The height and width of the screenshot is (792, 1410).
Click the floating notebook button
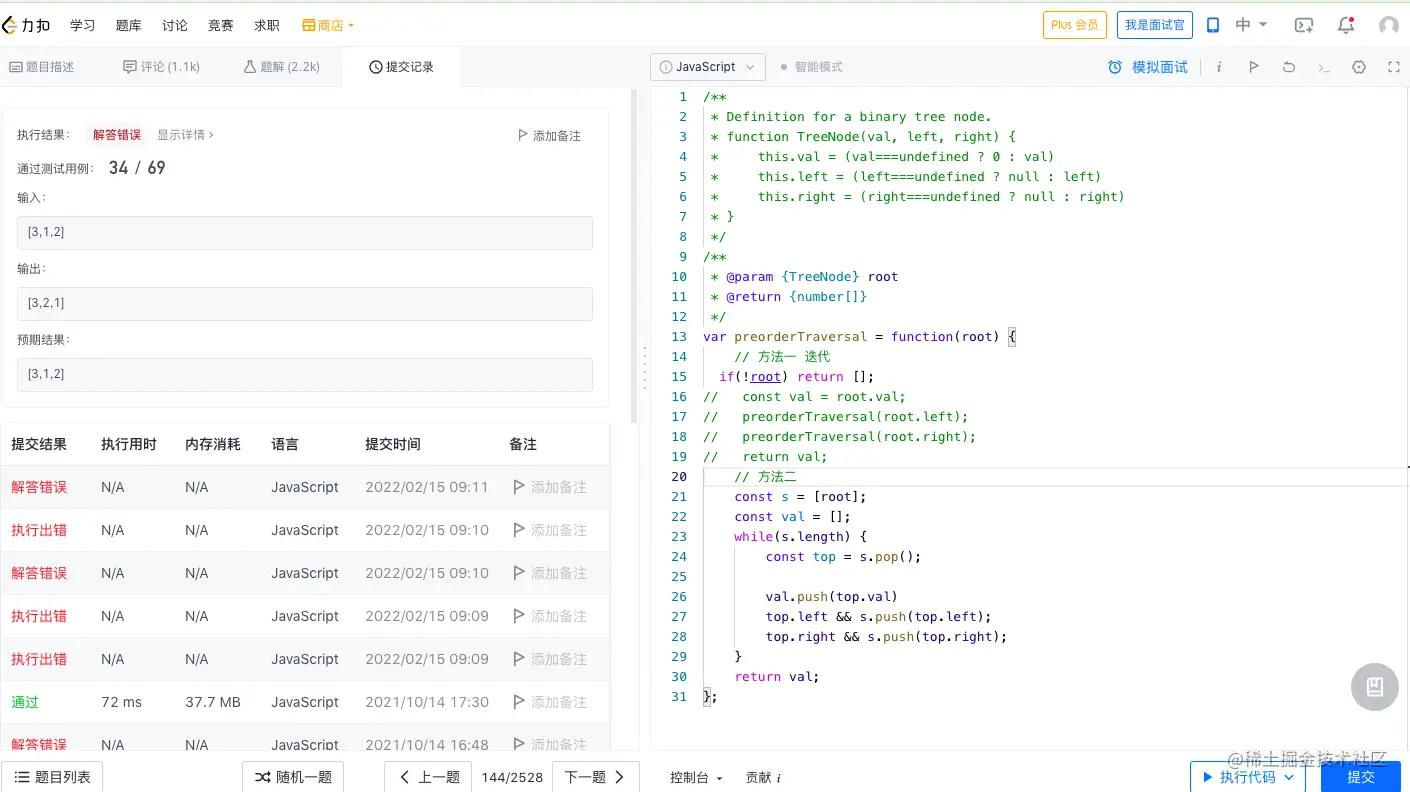click(1375, 687)
